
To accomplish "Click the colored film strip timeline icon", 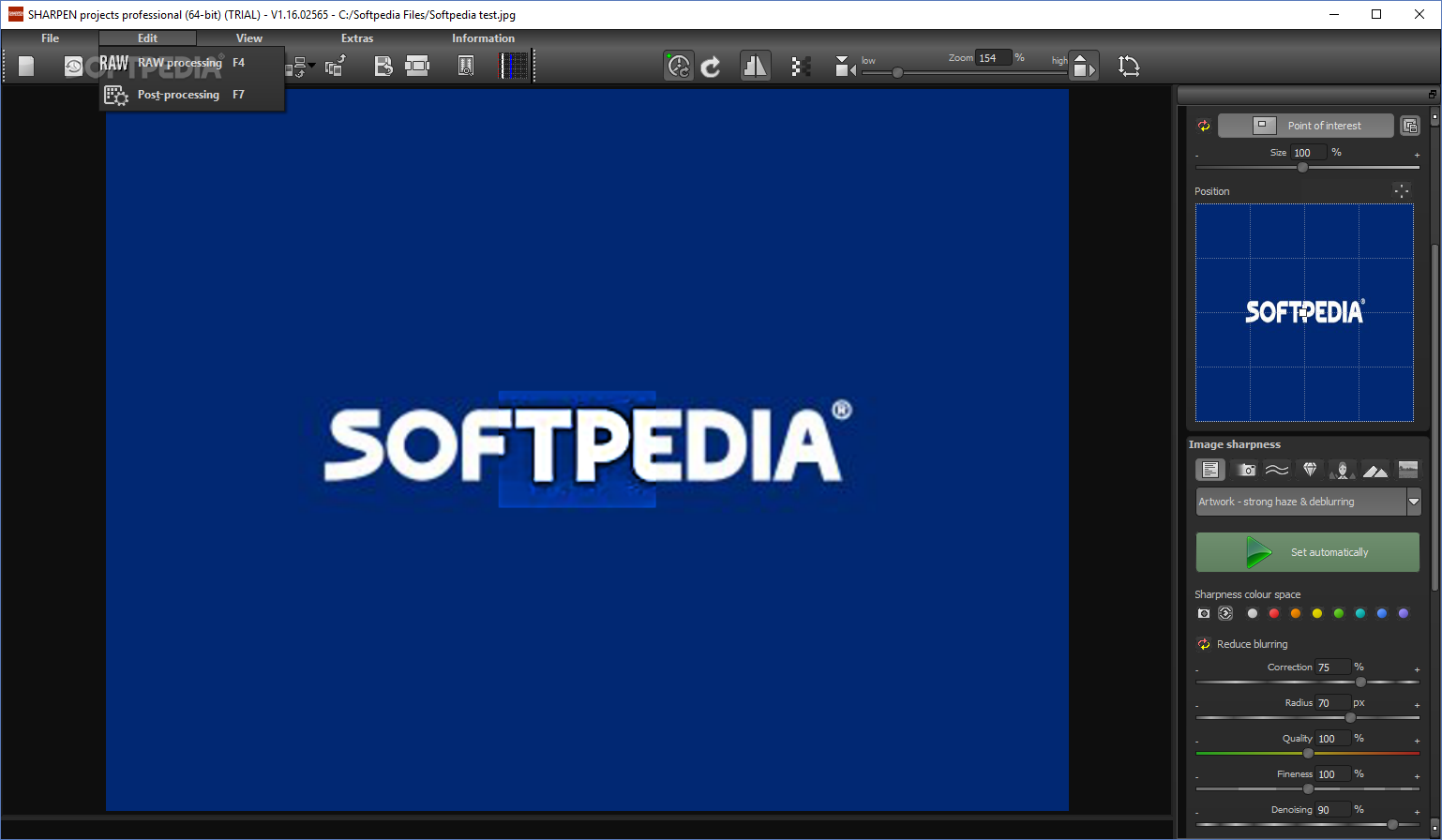I will (x=515, y=66).
